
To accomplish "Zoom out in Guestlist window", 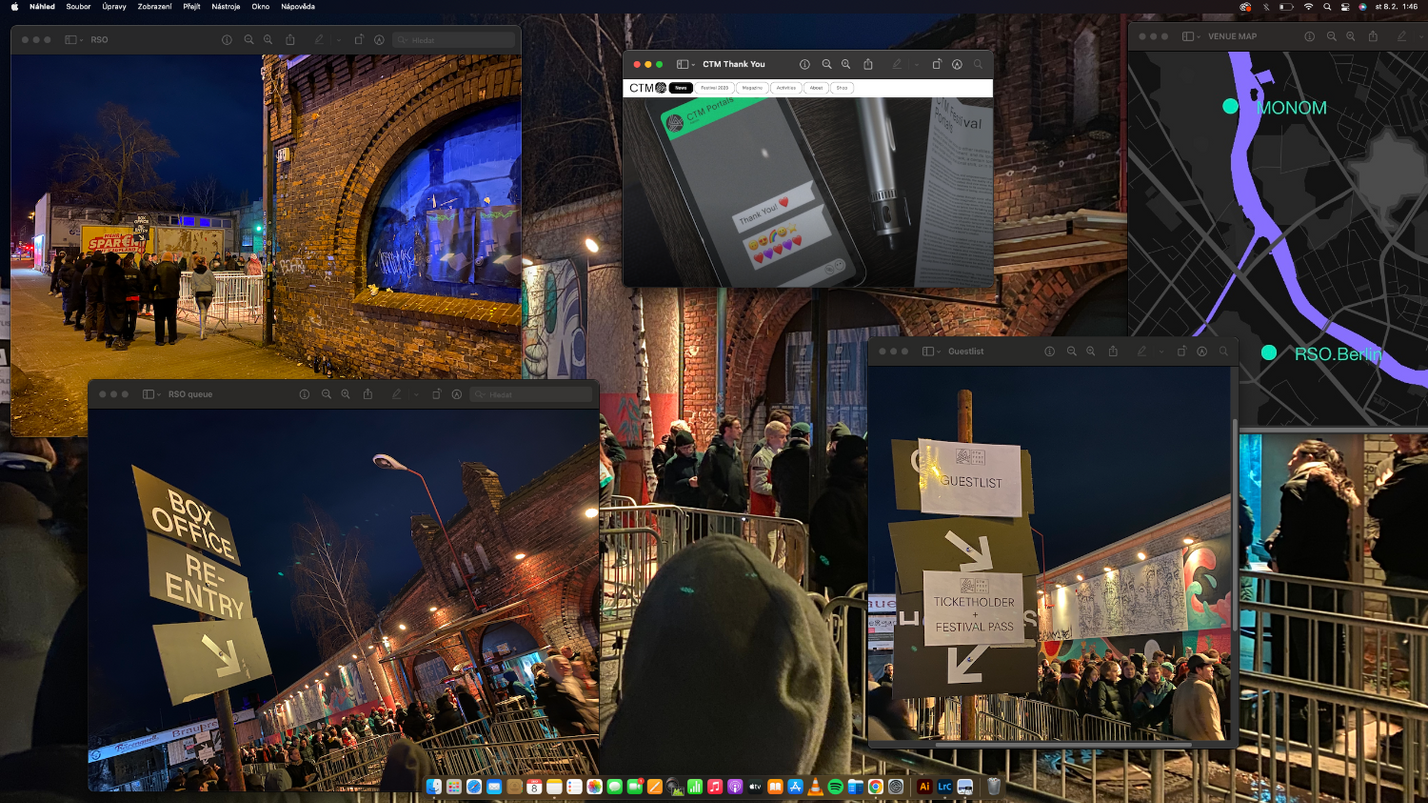I will (x=1072, y=351).
